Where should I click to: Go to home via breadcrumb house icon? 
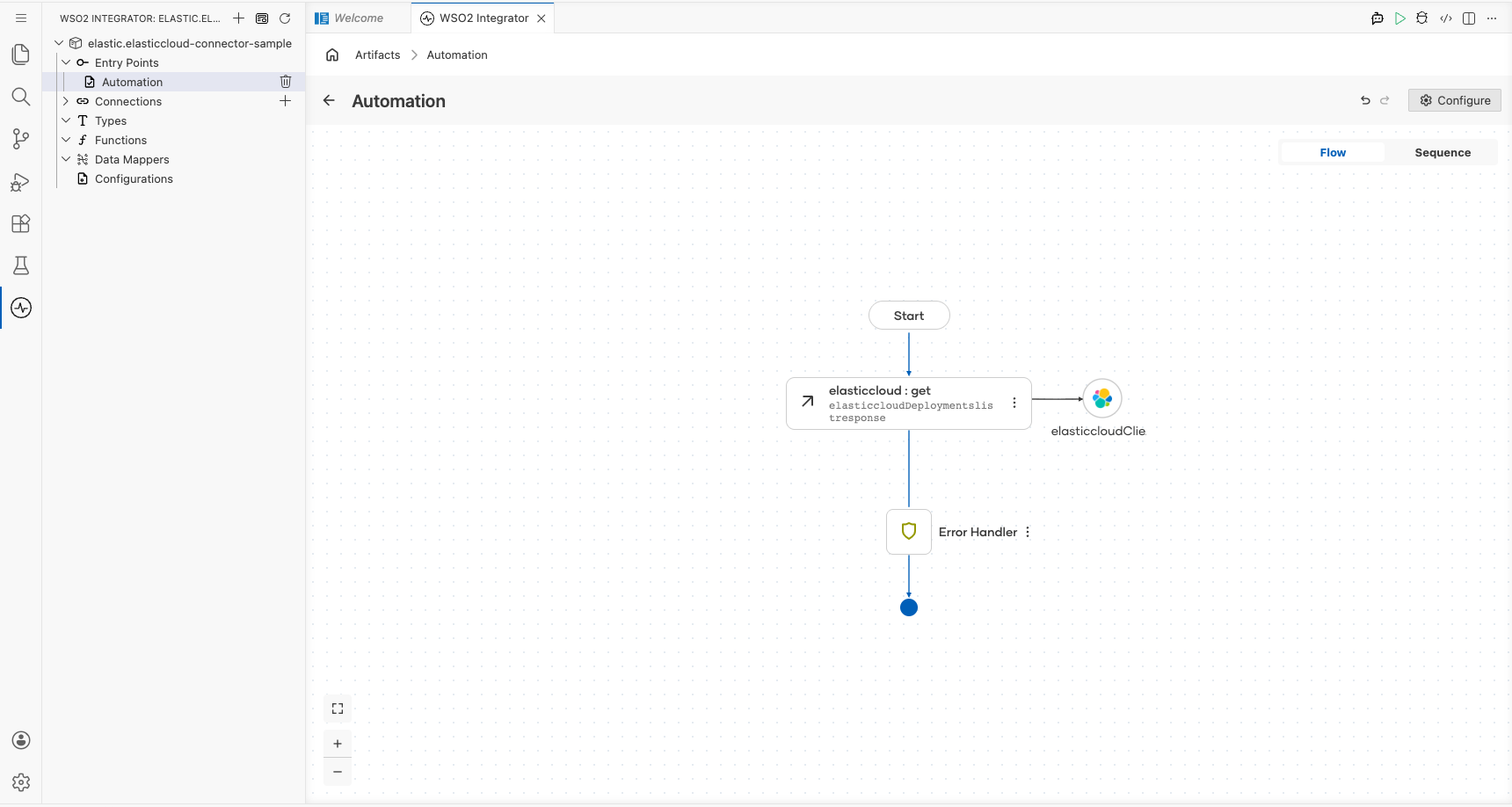click(x=332, y=55)
